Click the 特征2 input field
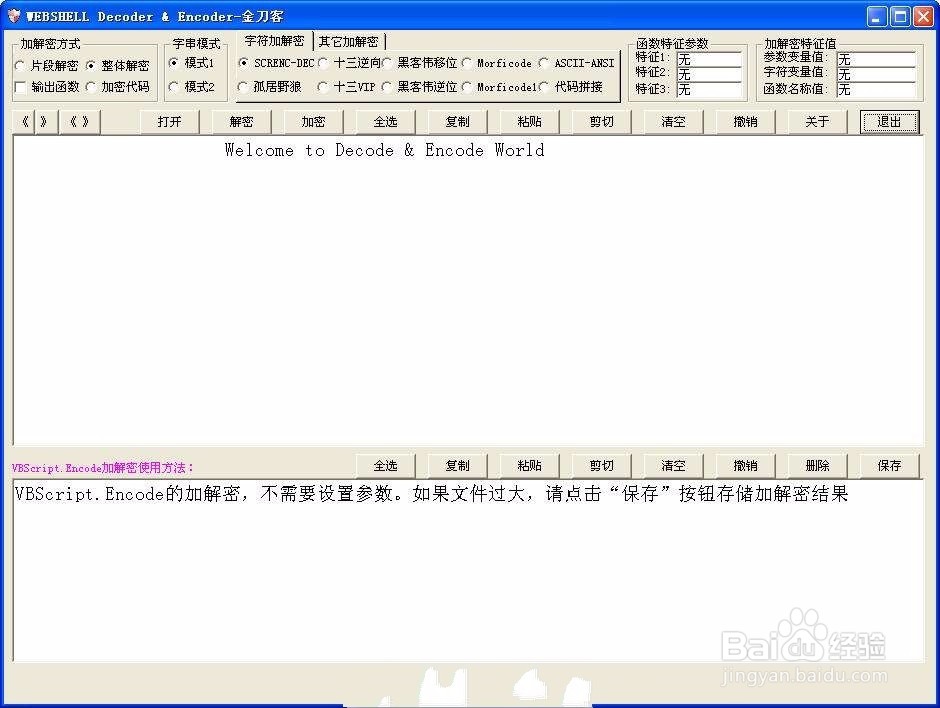The height and width of the screenshot is (708, 940). [709, 74]
